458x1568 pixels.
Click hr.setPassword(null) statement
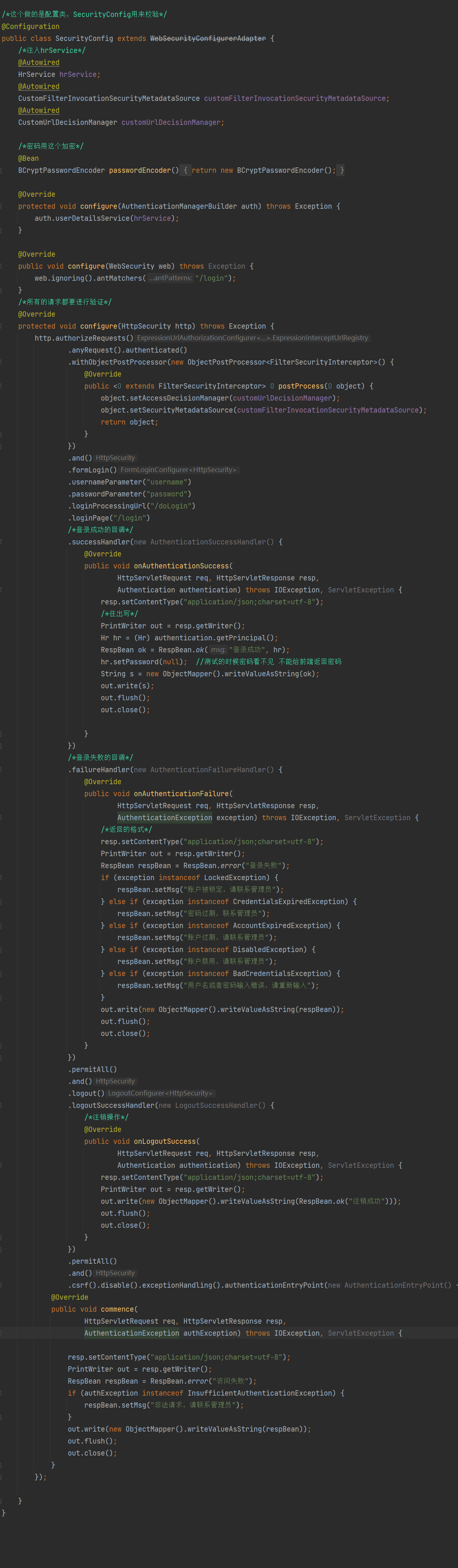144,662
